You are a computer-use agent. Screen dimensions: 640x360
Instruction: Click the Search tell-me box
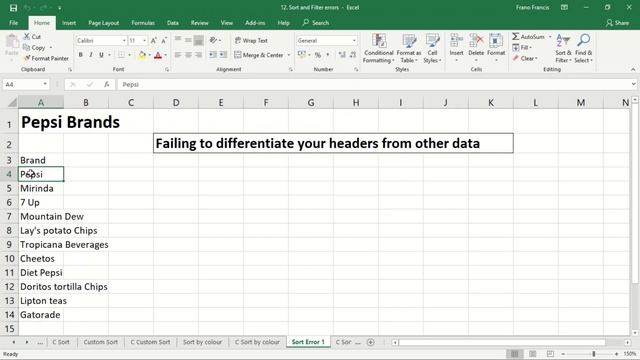(316, 23)
